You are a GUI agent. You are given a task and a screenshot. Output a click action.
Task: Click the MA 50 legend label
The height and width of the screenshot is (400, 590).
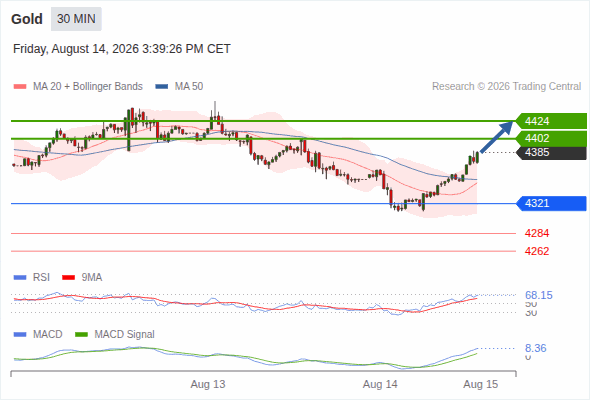pos(189,87)
